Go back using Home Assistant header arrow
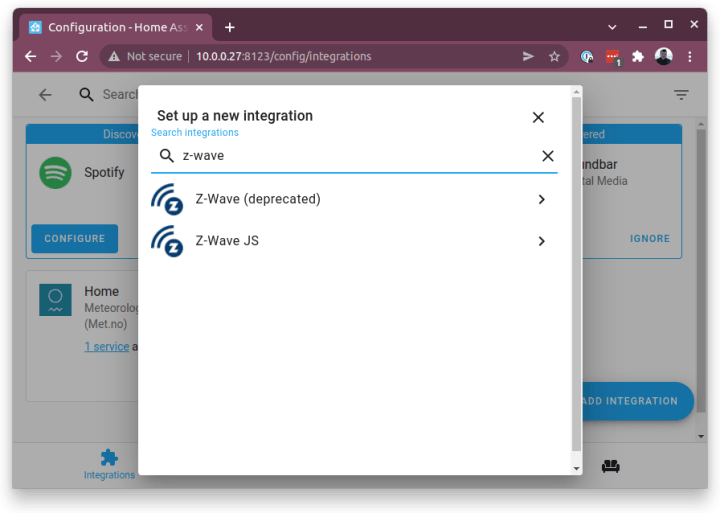The width and height of the screenshot is (720, 513). 45,95
